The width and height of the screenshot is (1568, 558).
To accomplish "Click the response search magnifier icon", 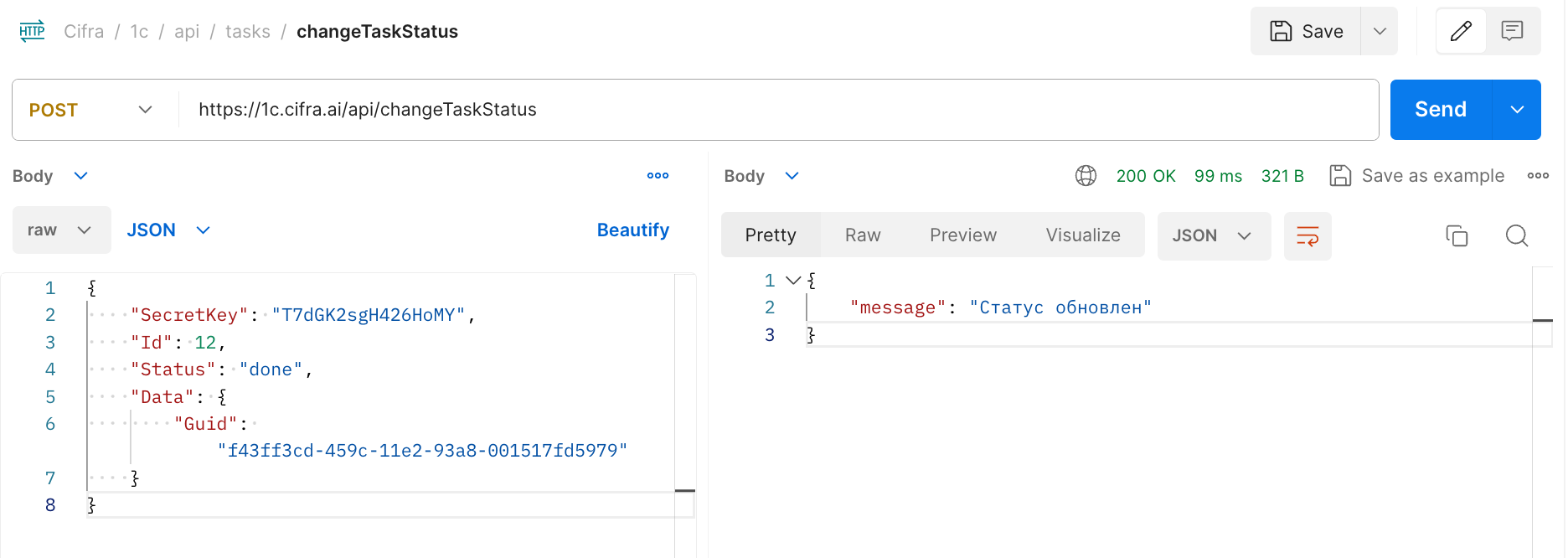I will [1516, 236].
